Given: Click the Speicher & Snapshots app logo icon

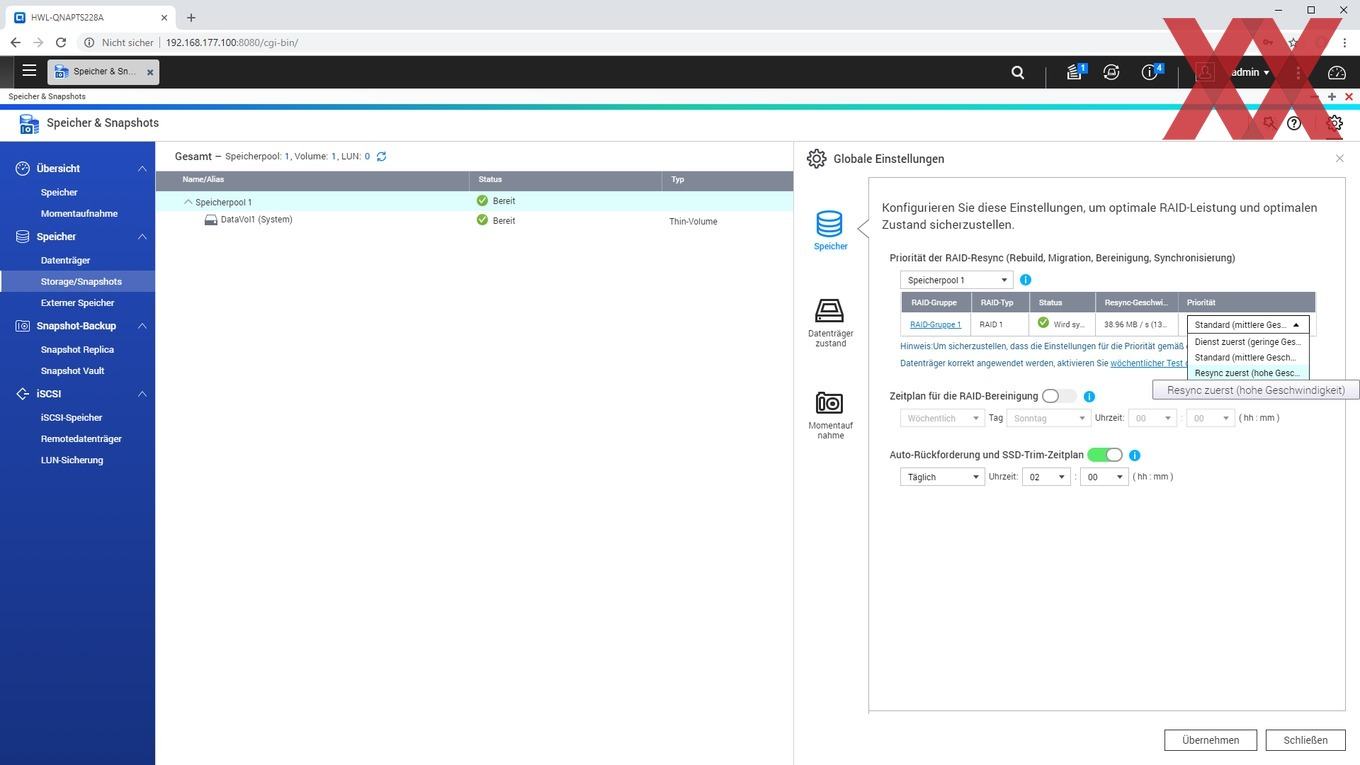Looking at the screenshot, I should coord(29,123).
